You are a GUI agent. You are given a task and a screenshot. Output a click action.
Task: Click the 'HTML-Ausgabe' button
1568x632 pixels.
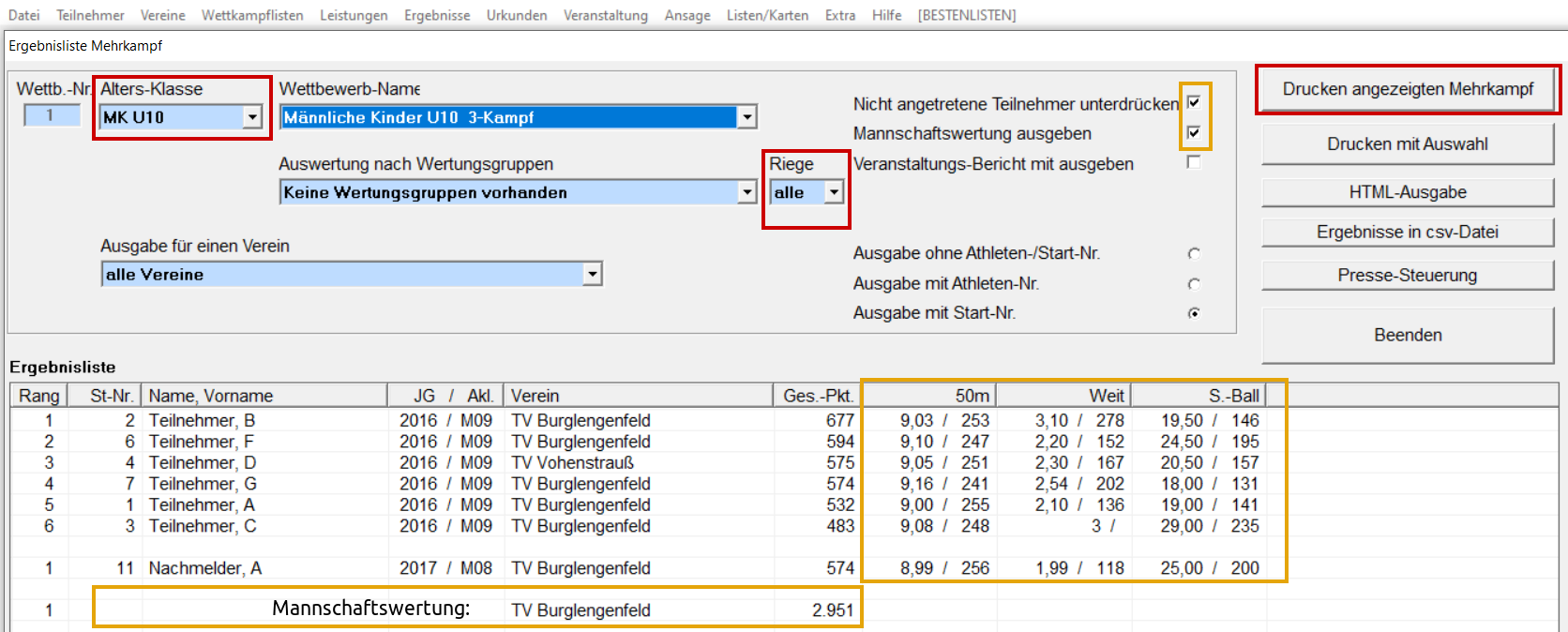click(x=1407, y=192)
